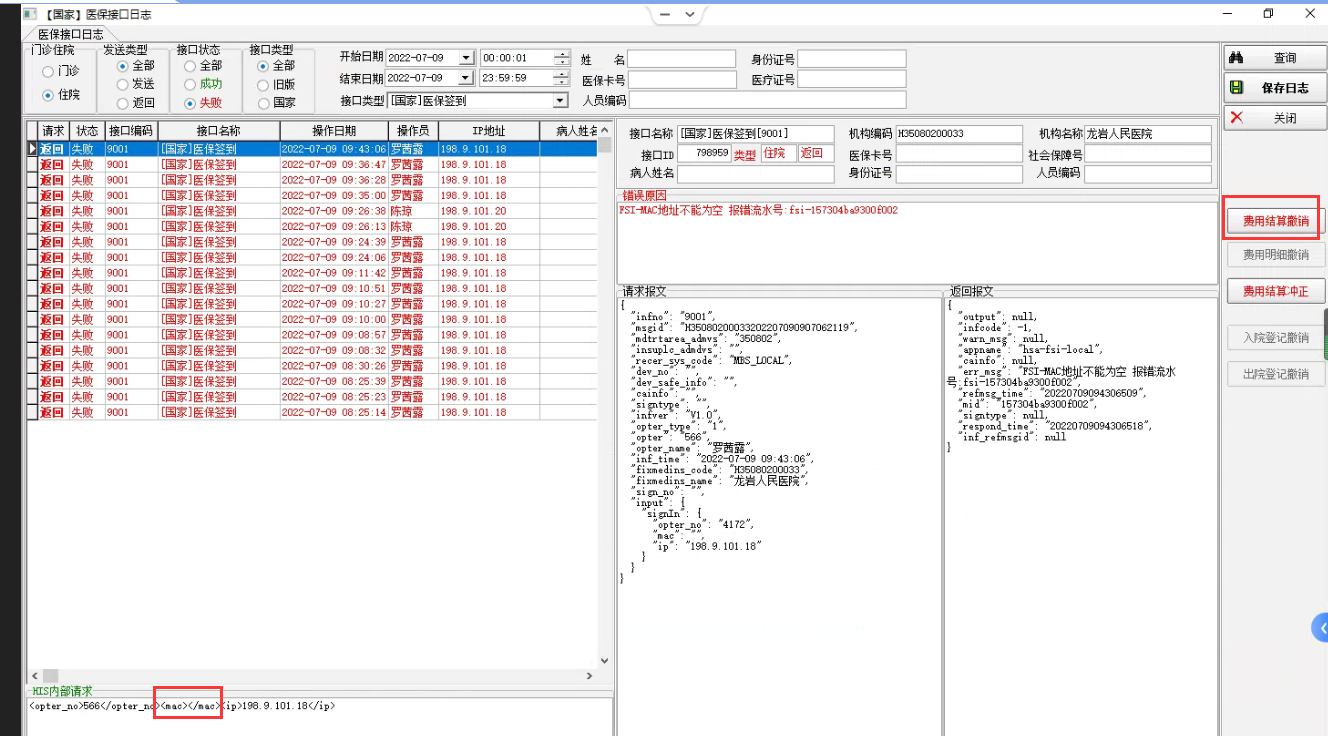Click the IP 198.9.101.20 in the 09:26:13 row

click(x=474, y=226)
